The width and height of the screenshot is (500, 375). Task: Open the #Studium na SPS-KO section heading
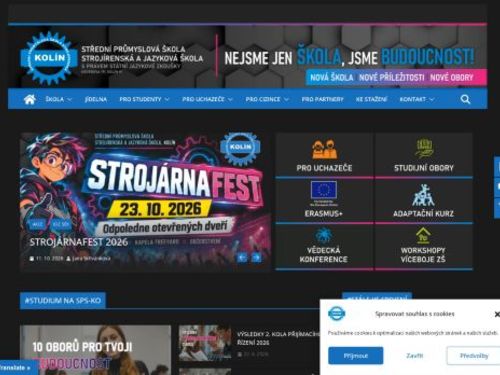63,301
